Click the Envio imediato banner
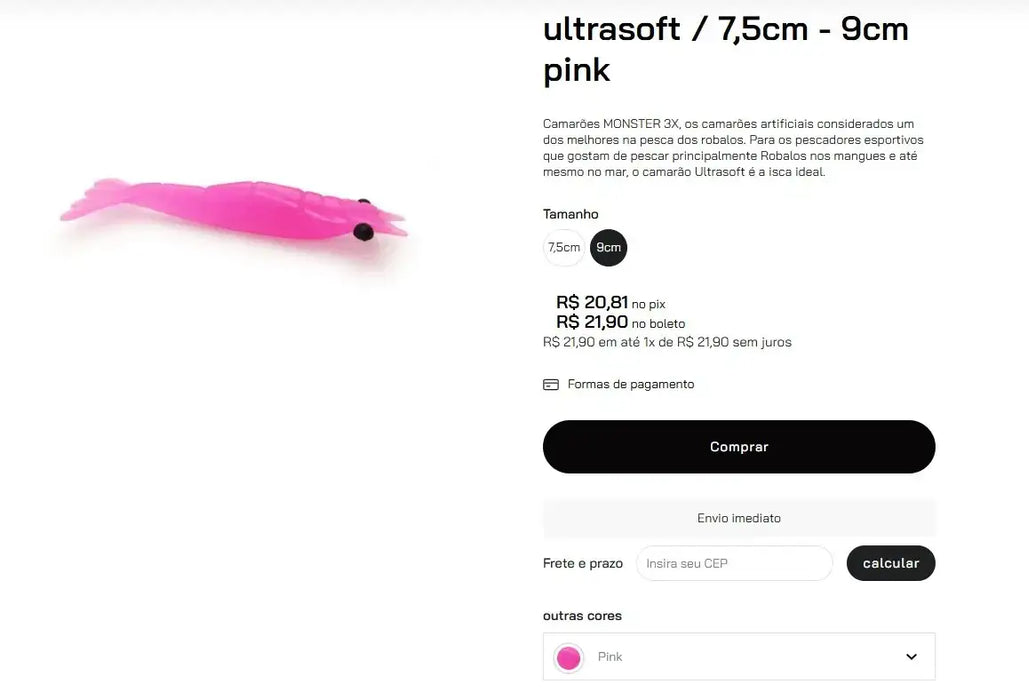Viewport: 1029px width, 700px height. pyautogui.click(x=739, y=518)
